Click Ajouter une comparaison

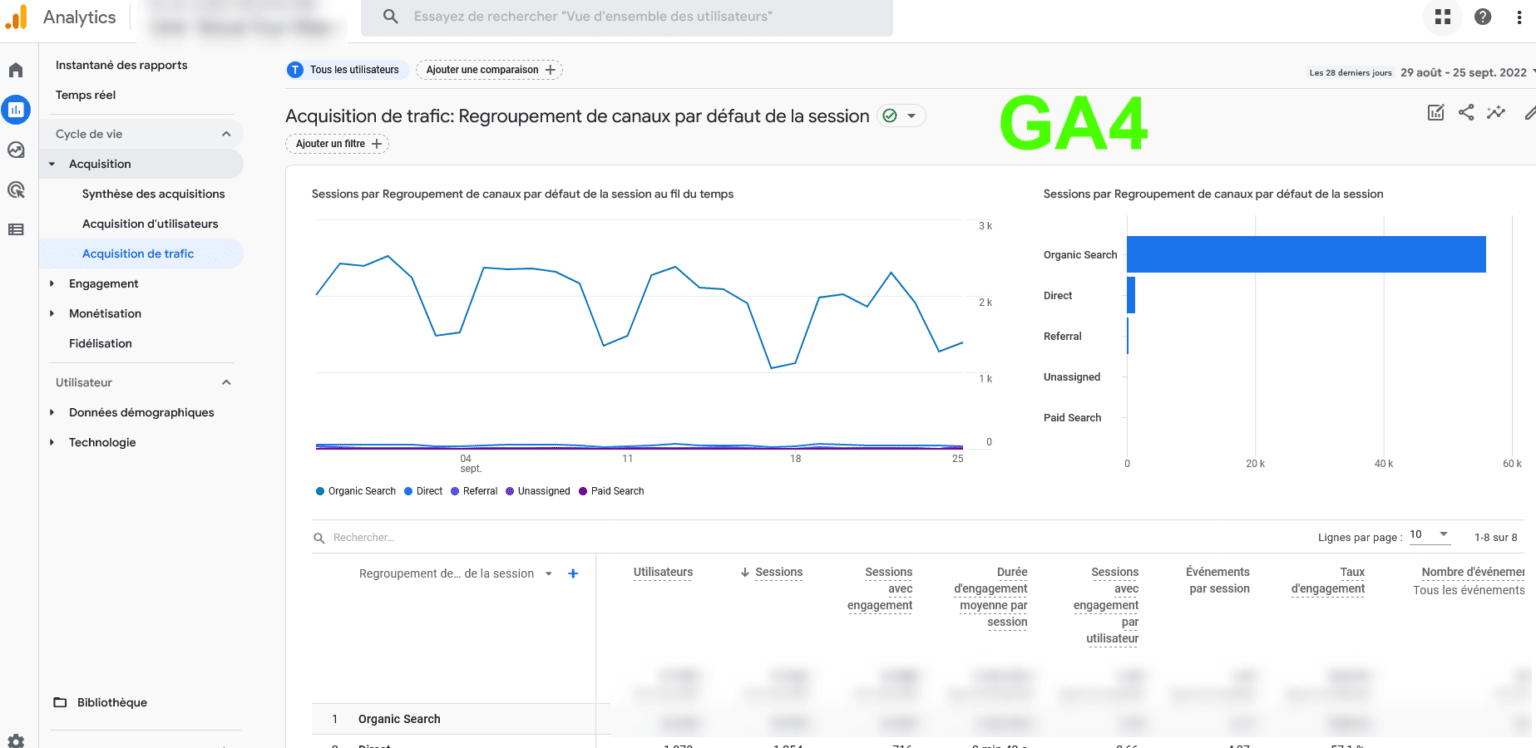489,70
